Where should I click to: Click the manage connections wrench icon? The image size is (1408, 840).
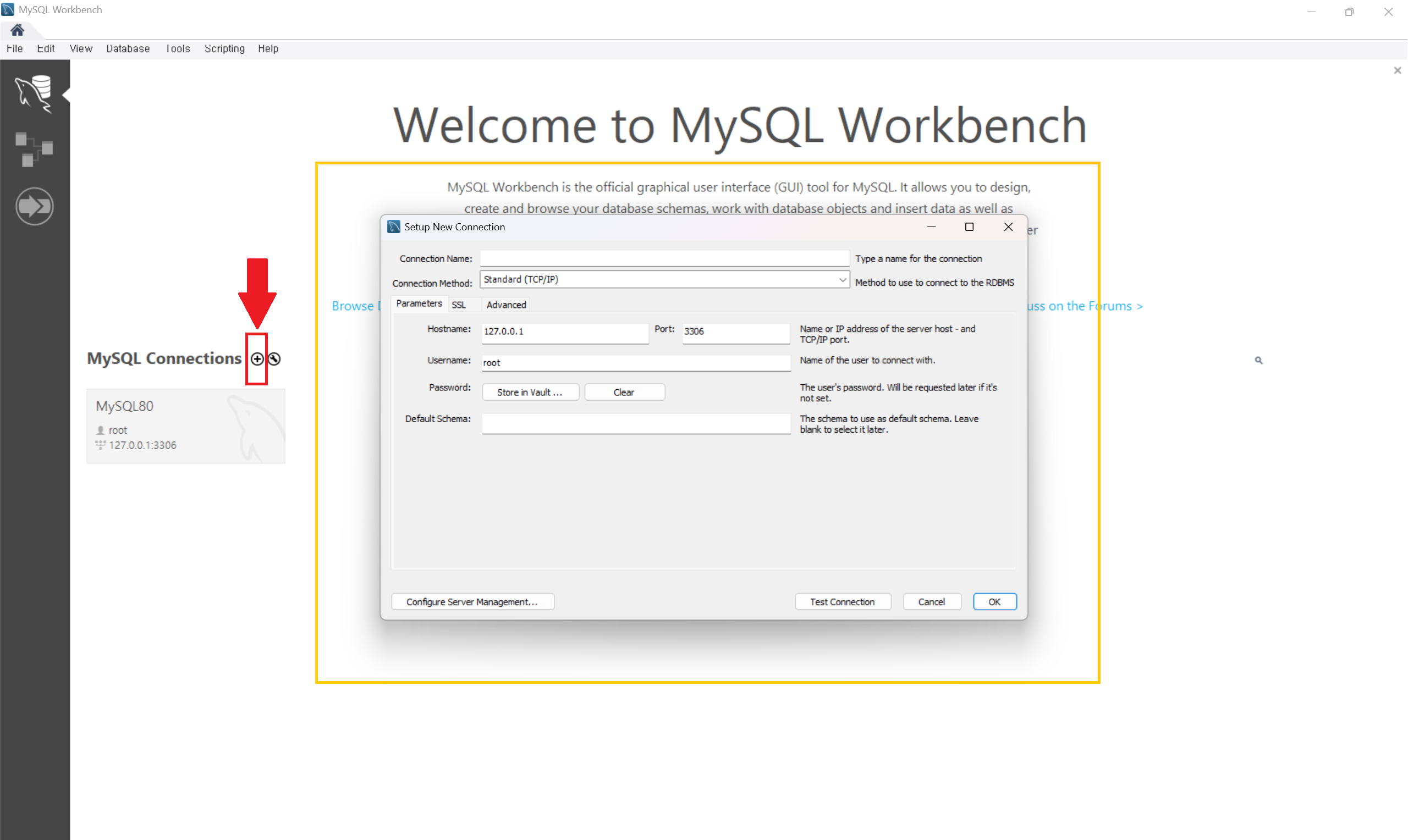274,359
